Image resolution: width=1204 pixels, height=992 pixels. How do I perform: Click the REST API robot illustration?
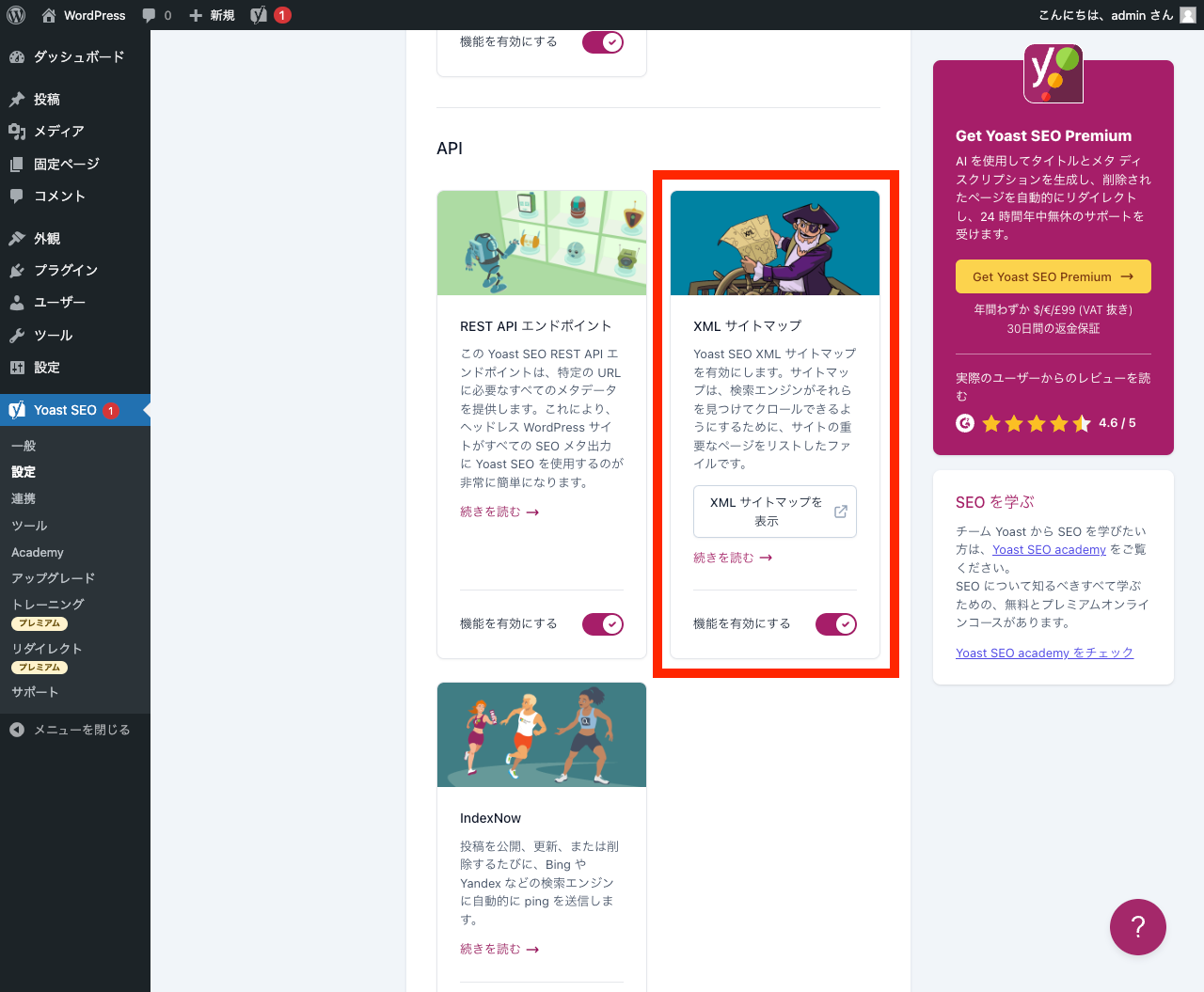(542, 243)
